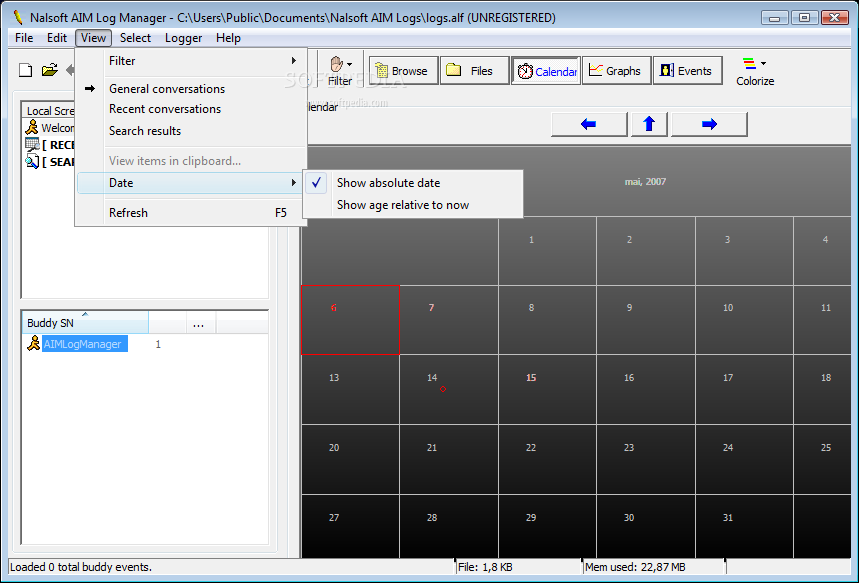Click the new file icon
859x583 pixels.
pos(25,70)
